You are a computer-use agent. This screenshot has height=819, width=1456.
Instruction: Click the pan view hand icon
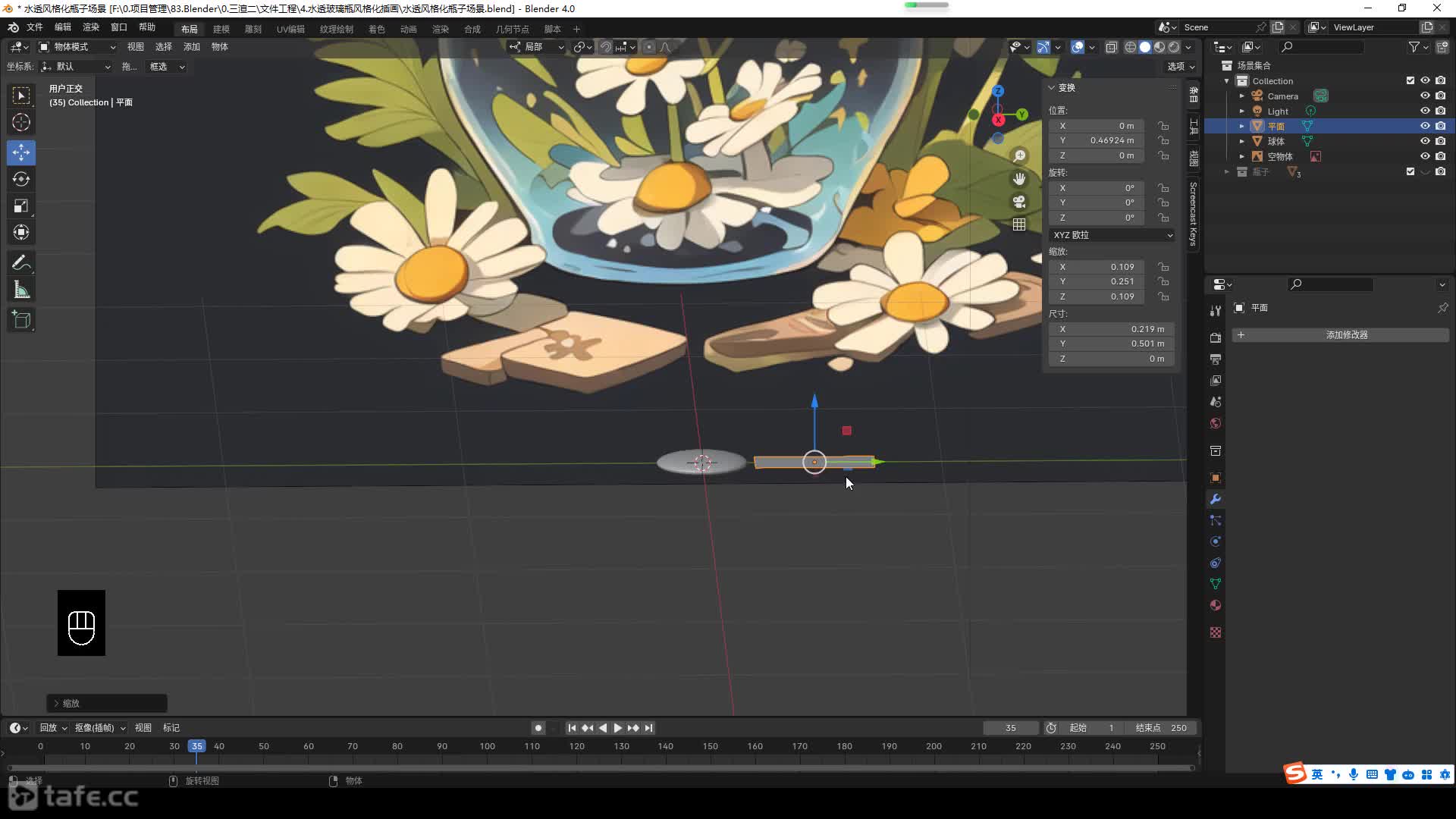click(1019, 179)
